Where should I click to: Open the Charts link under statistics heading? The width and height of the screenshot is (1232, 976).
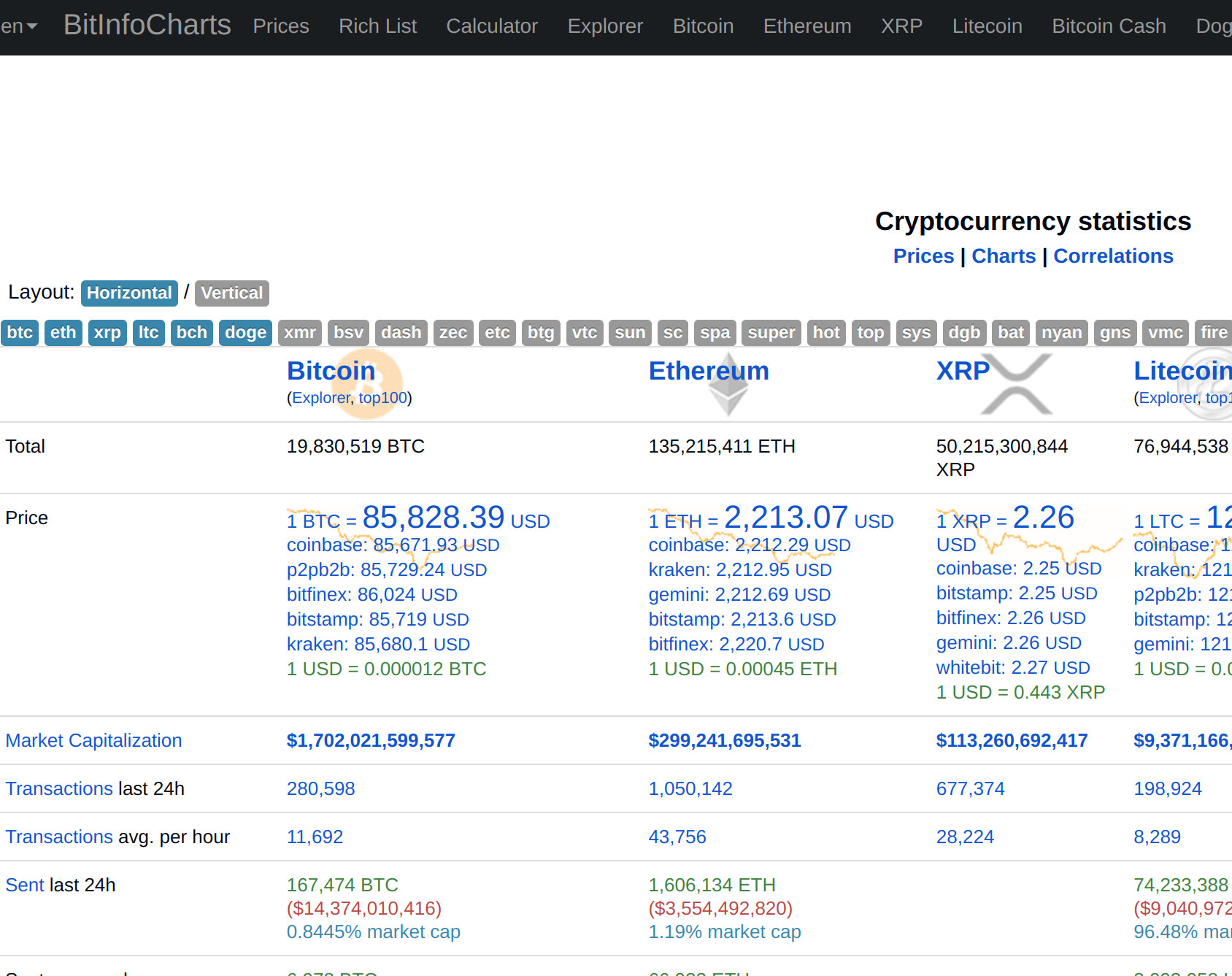[1004, 256]
